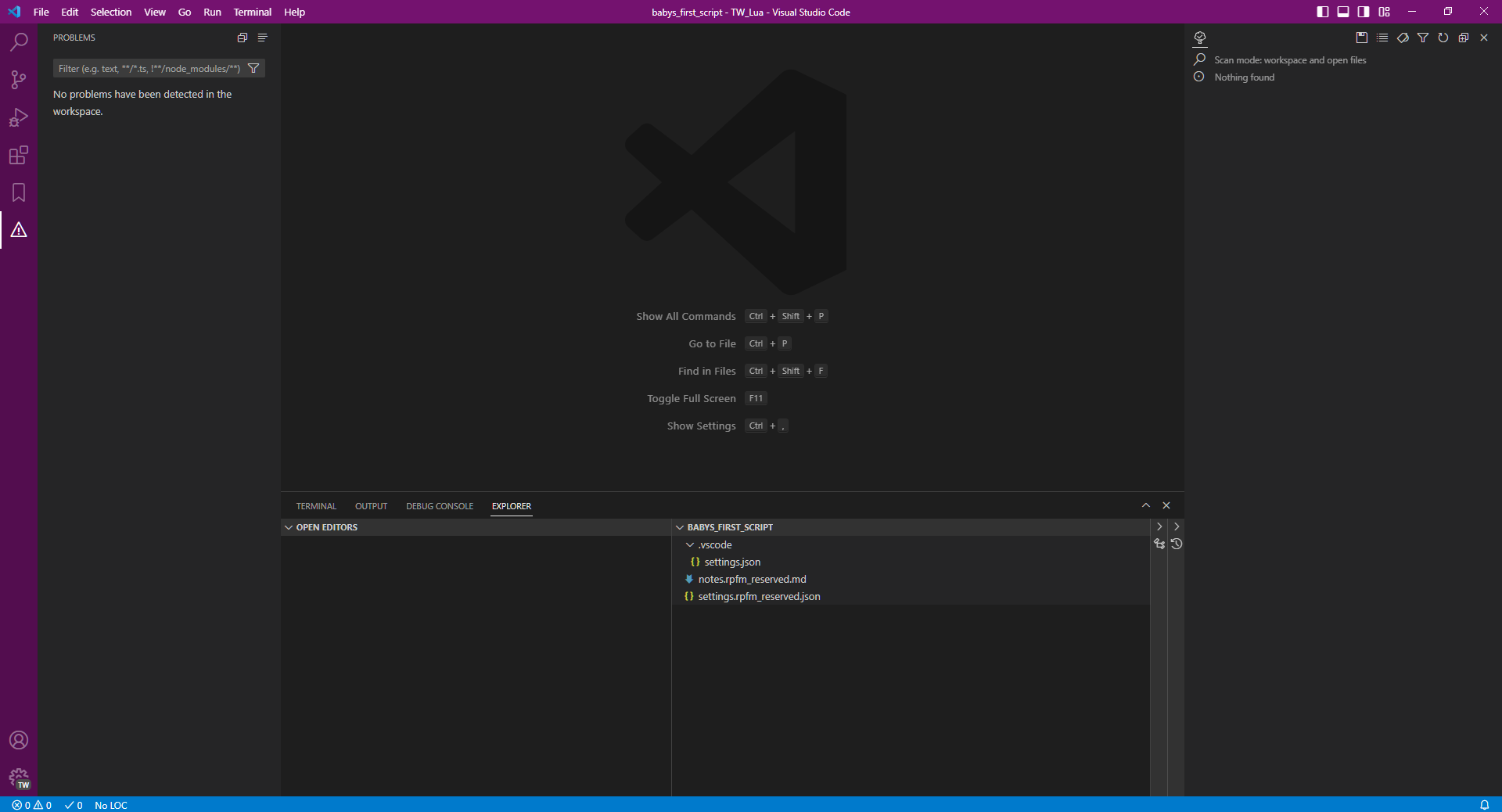
Task: Click the 'Nothing found' entry
Action: (x=1244, y=77)
